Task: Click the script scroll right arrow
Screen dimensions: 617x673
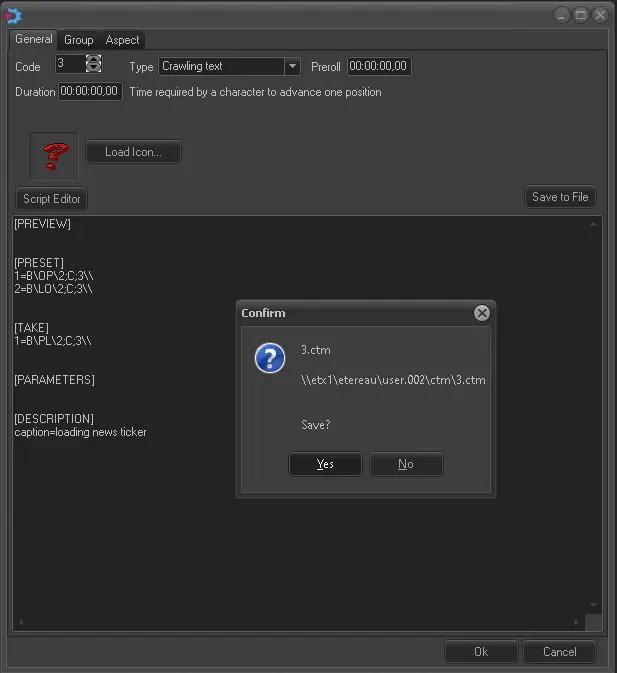Action: click(576, 622)
